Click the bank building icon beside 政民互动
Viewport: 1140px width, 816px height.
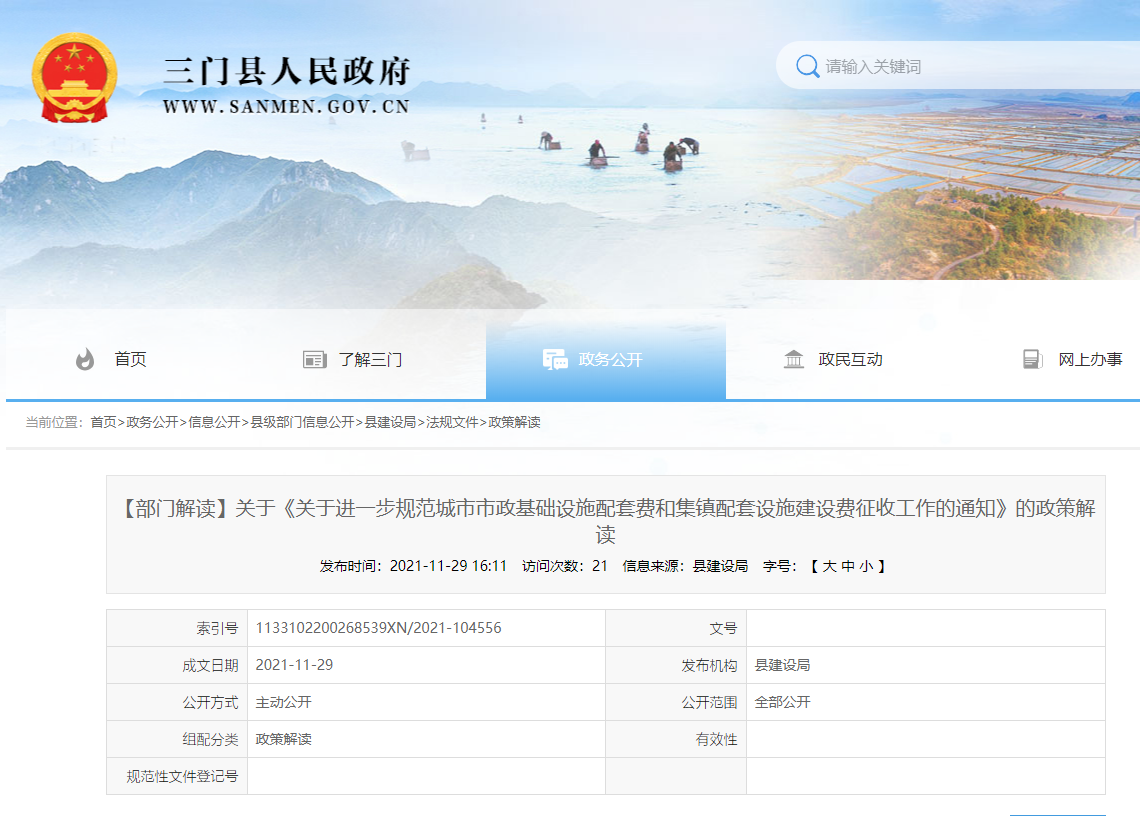pos(791,360)
